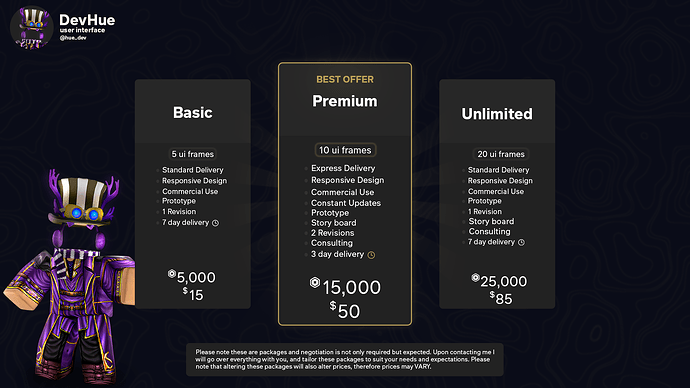Click the purple-suited Roblox character
Screen dimensions: 690x388
pyautogui.click(x=70, y=277)
